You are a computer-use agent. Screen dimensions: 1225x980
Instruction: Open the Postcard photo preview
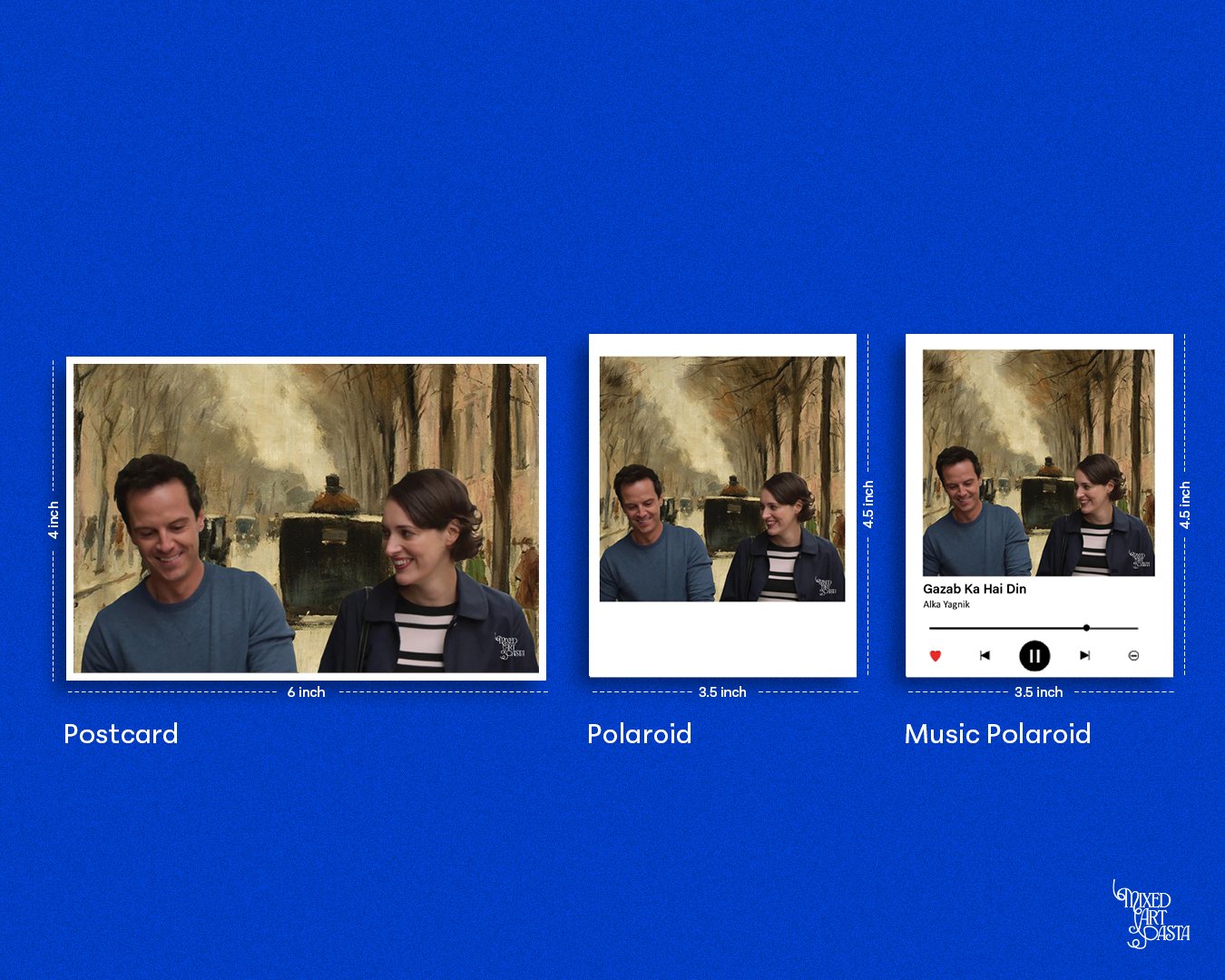coord(306,518)
